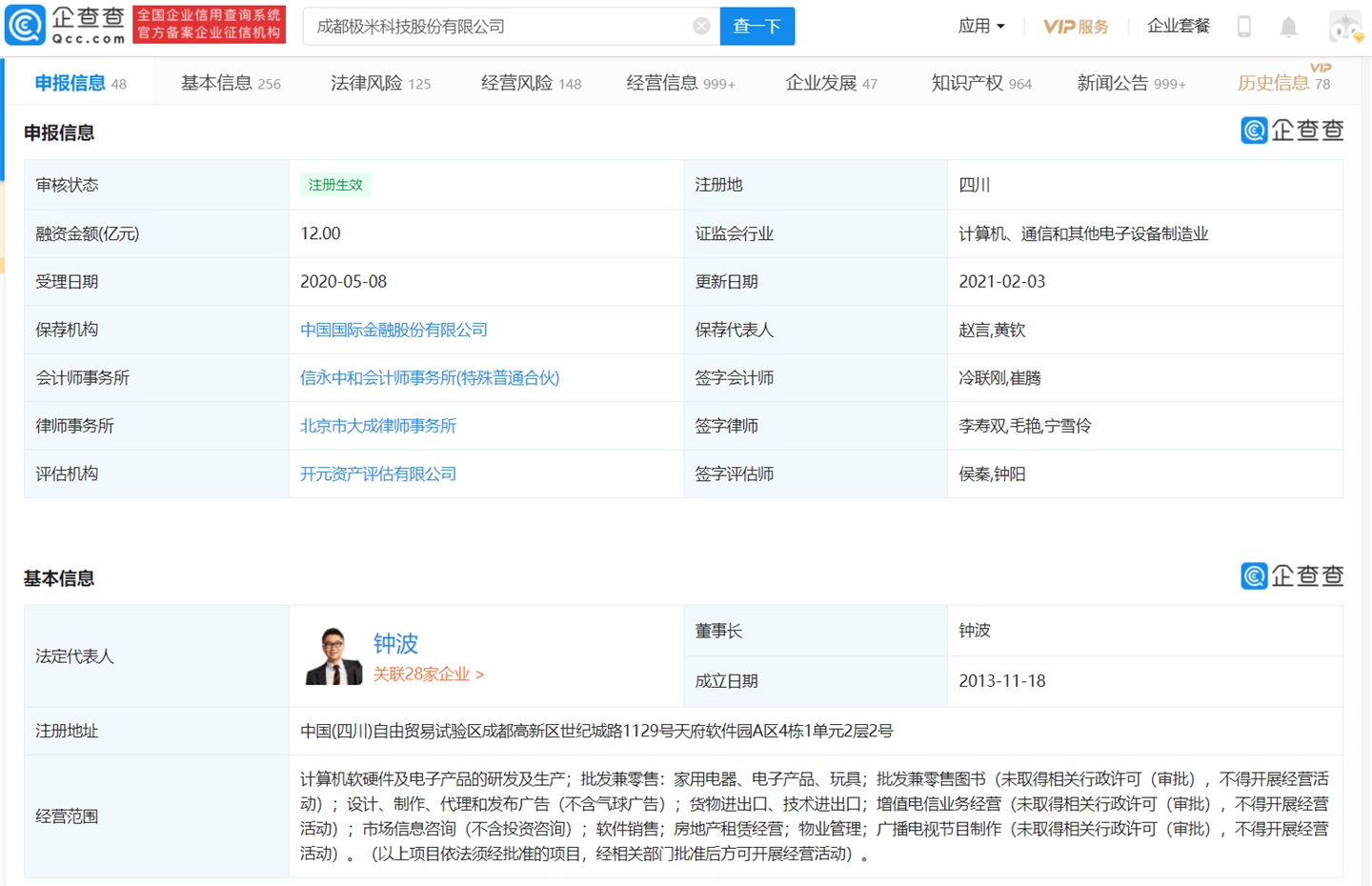Select the industry text 计算机、通信和其他电子设备制造业
Screen dimensions: 1372x886
tap(1083, 233)
